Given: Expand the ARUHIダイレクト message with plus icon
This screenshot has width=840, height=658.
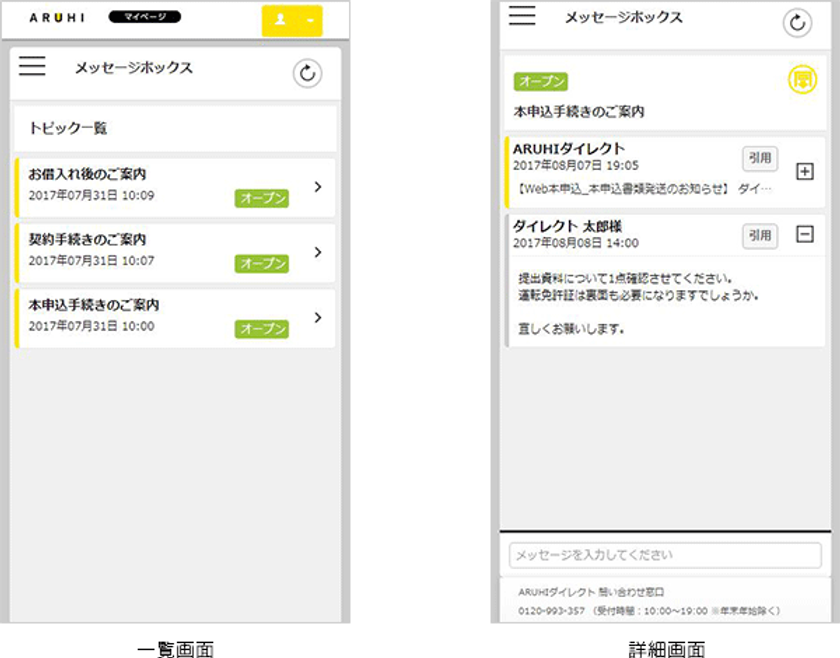Looking at the screenshot, I should (x=805, y=172).
